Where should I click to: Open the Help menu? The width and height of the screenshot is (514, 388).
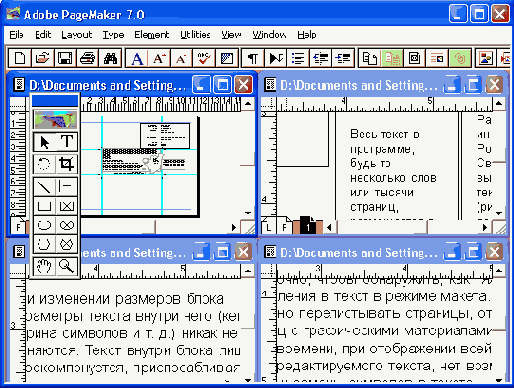[307, 35]
